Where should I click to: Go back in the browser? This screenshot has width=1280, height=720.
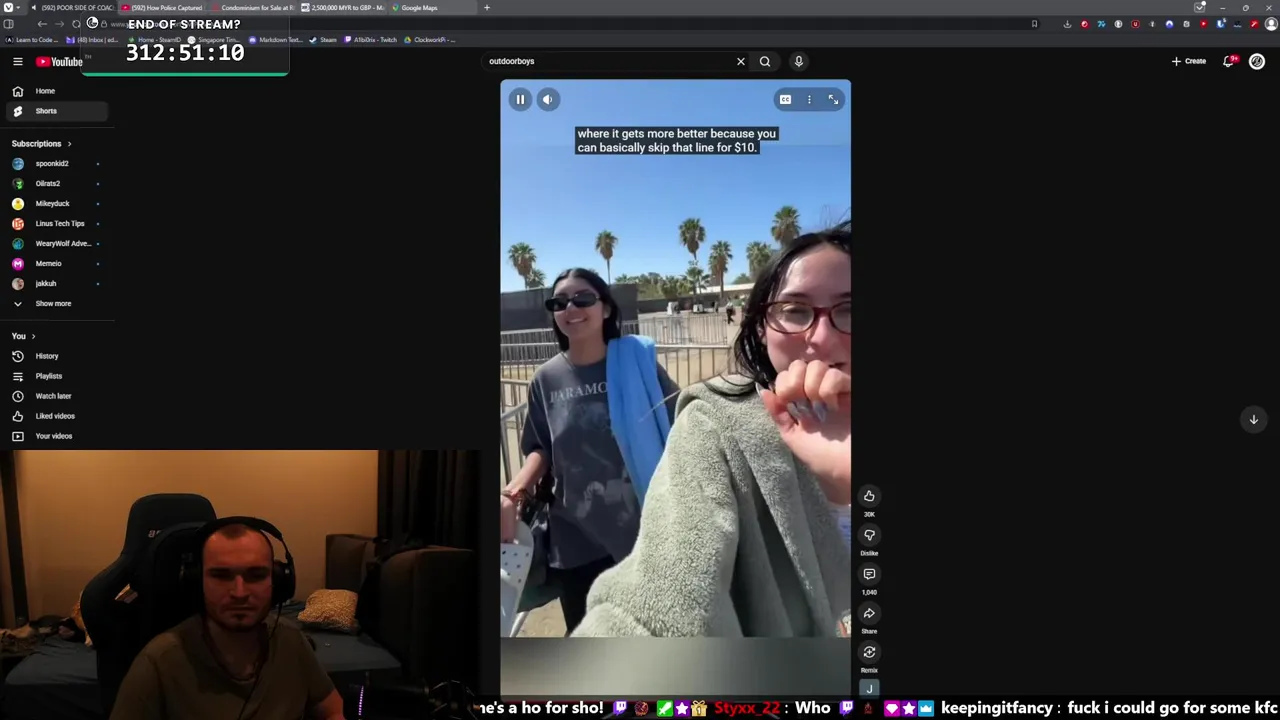pyautogui.click(x=42, y=24)
